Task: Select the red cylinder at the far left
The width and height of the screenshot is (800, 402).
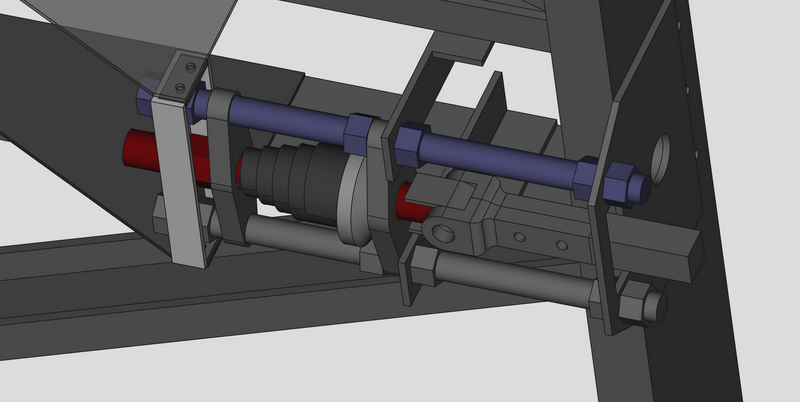Action: click(x=140, y=149)
